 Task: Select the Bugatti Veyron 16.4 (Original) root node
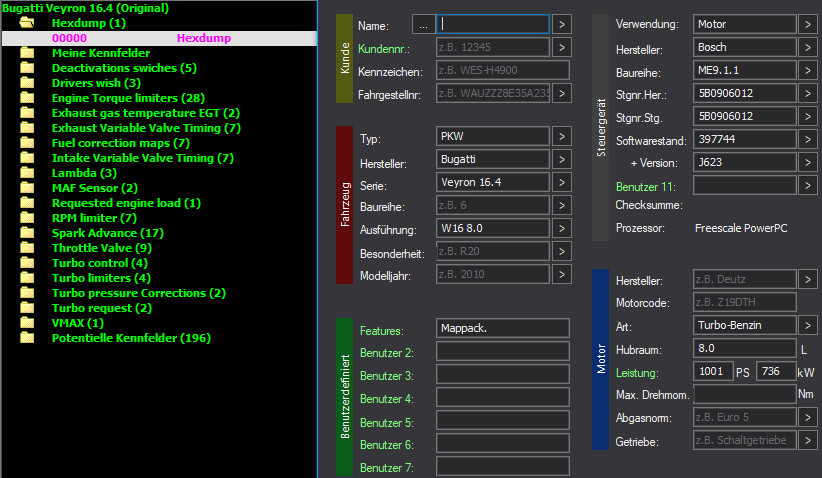pos(85,8)
